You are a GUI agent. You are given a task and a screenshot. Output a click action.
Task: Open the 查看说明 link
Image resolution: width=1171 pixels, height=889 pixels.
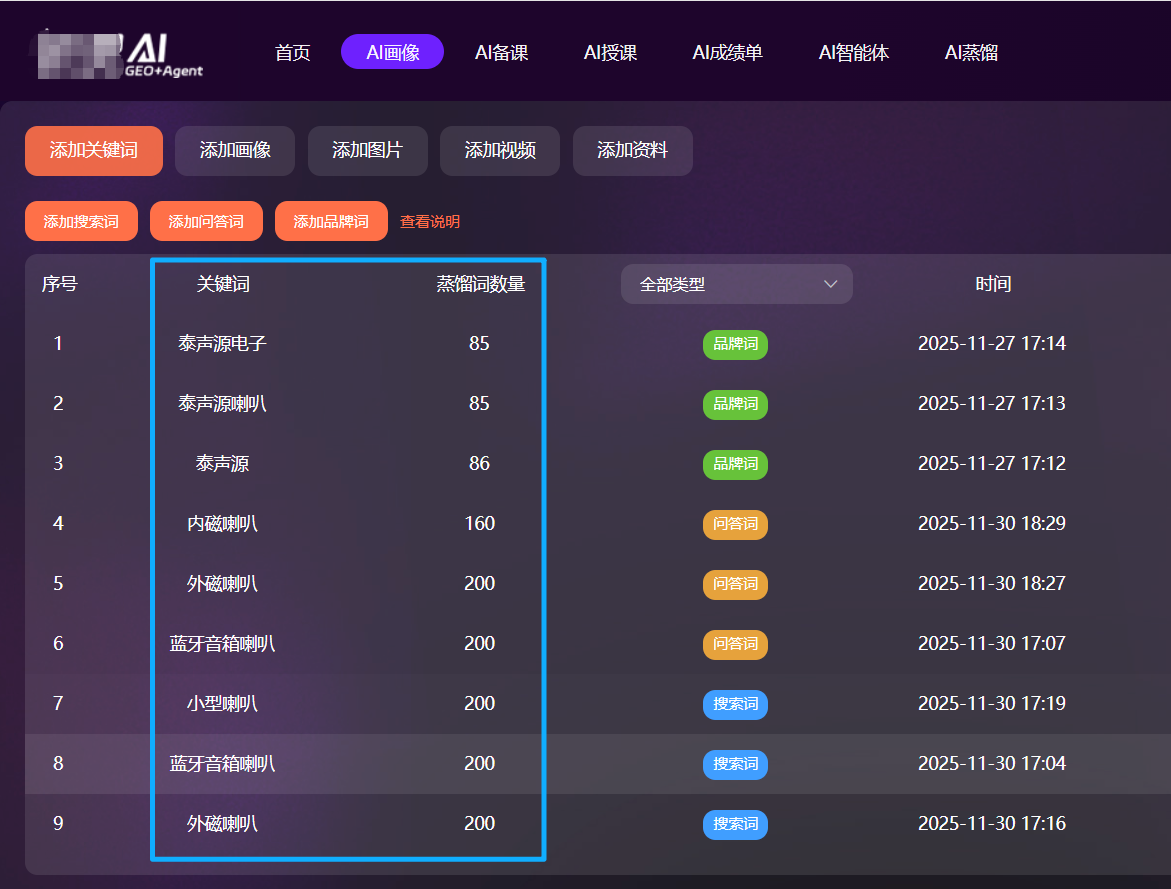(430, 222)
